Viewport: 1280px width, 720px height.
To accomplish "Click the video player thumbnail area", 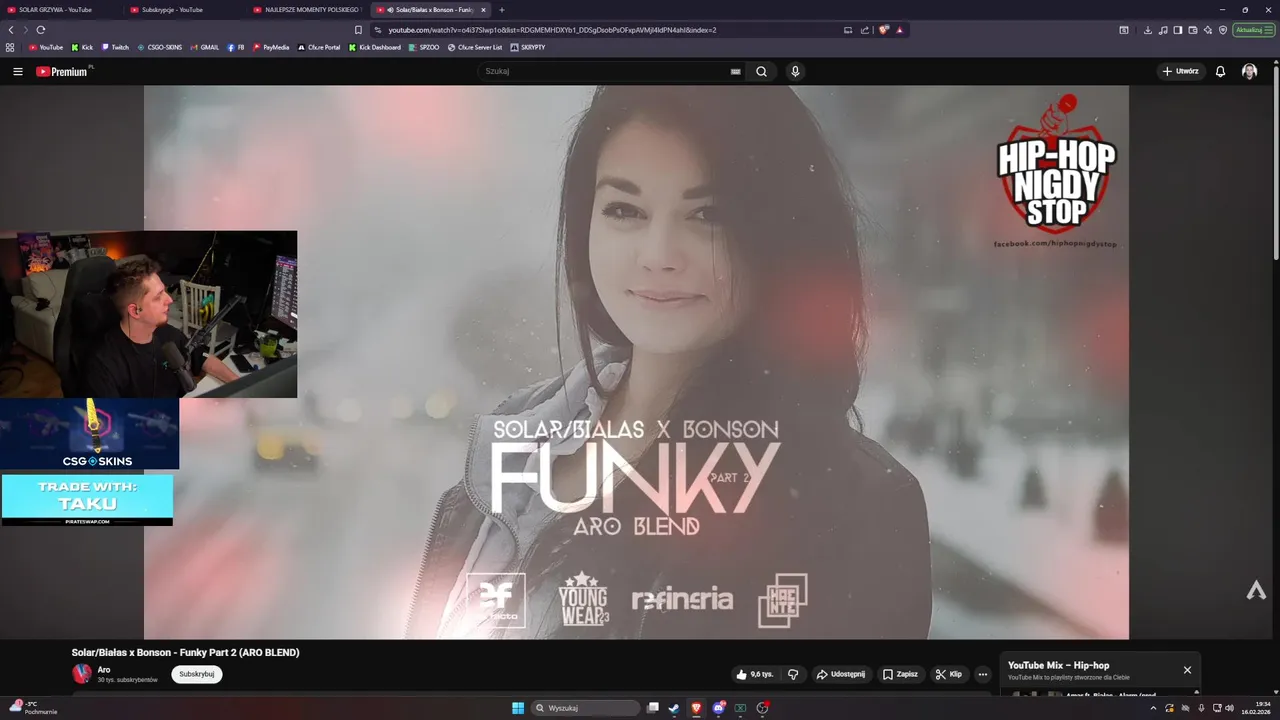I will (x=636, y=362).
